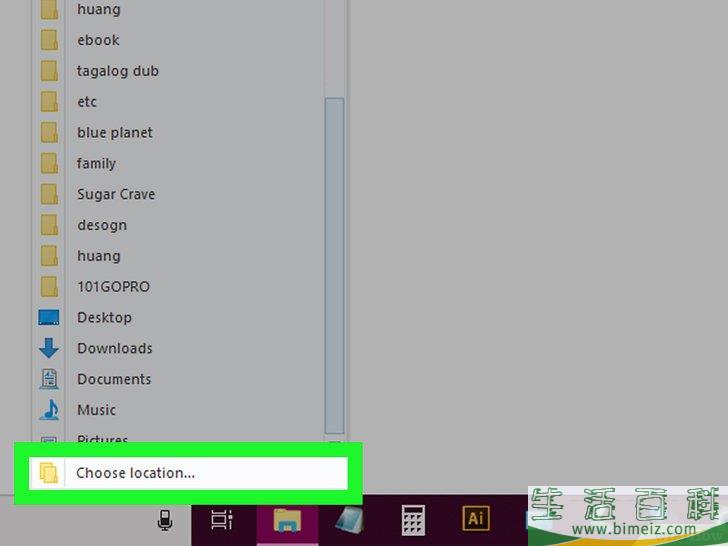Open File Explorer from the taskbar
Viewport: 728px width, 546px height.
tap(287, 520)
